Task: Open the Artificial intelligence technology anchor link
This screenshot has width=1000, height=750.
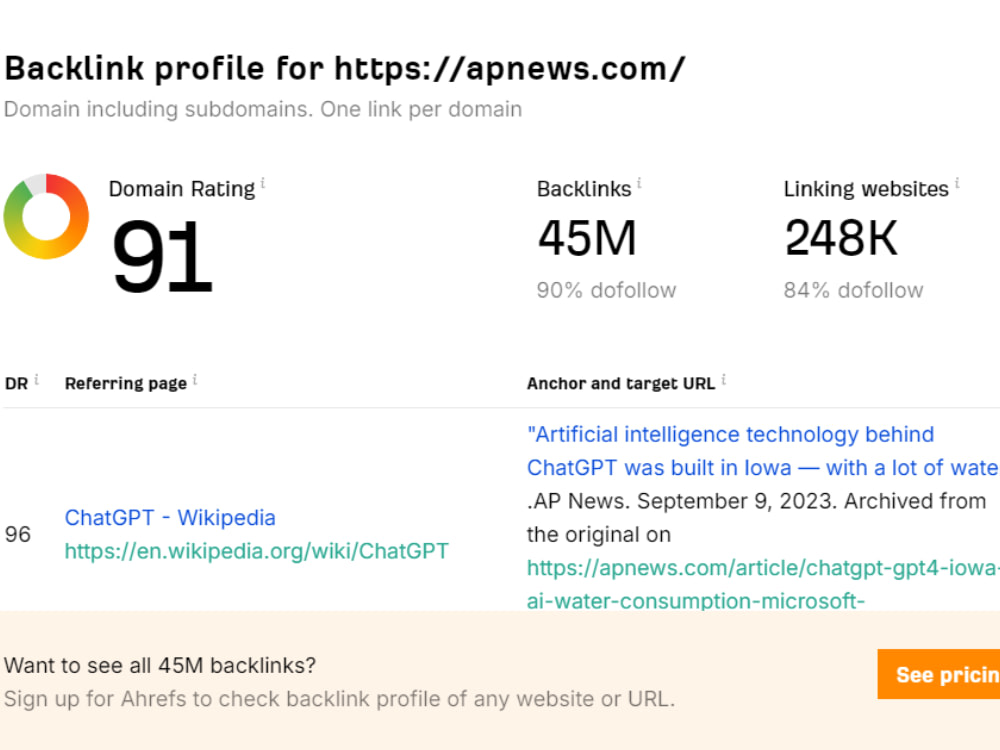Action: pyautogui.click(x=763, y=451)
